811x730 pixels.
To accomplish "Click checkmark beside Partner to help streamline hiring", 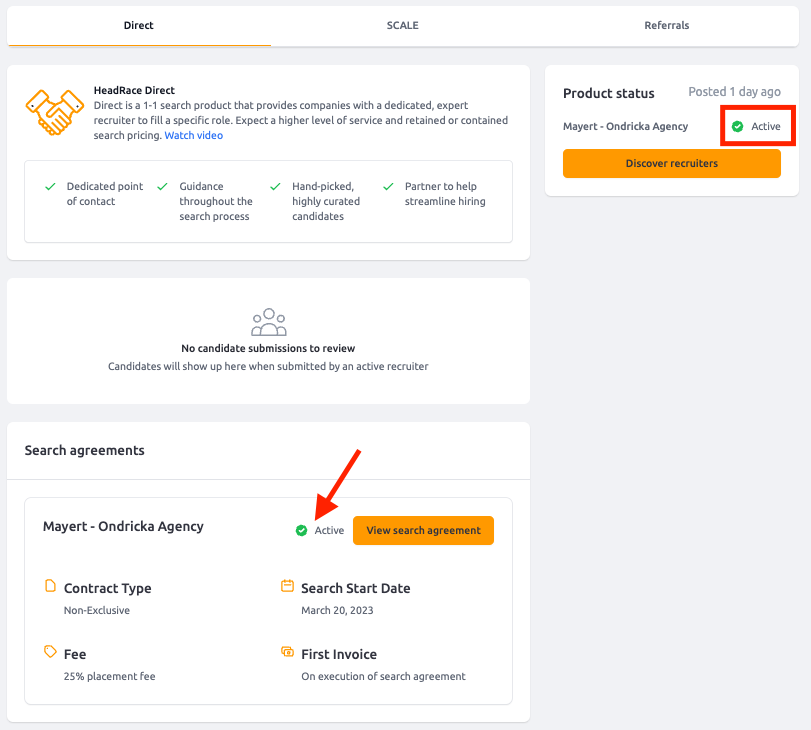I will [x=388, y=186].
